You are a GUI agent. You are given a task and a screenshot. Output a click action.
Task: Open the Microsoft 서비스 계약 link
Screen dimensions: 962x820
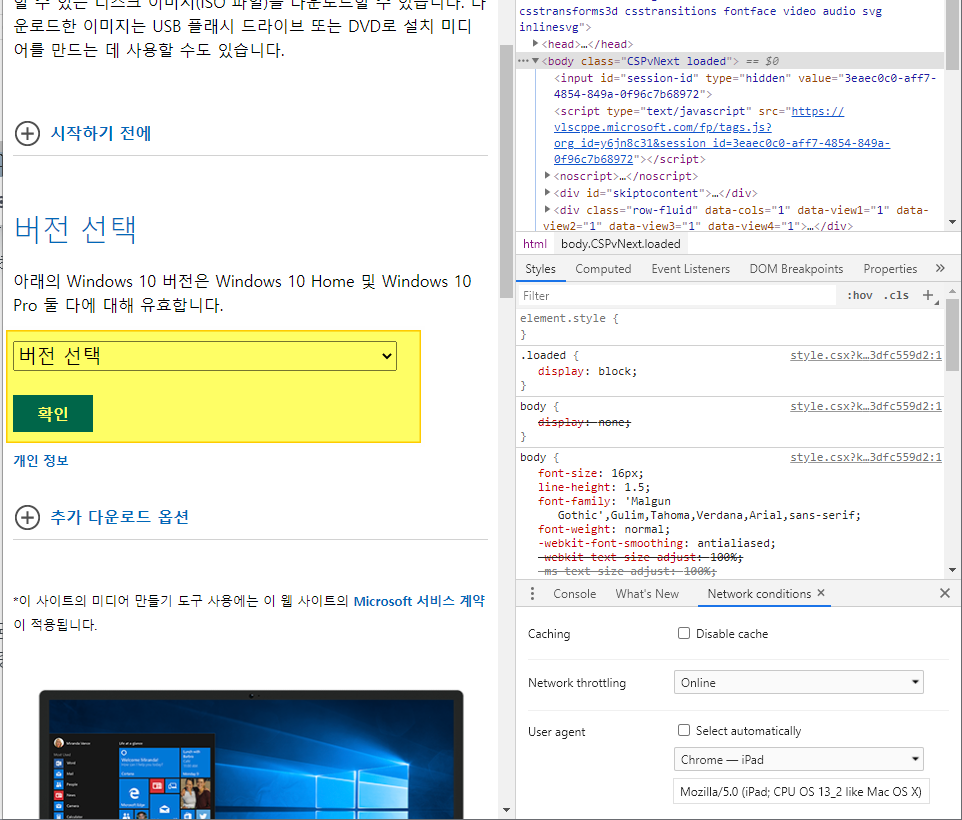[x=419, y=601]
